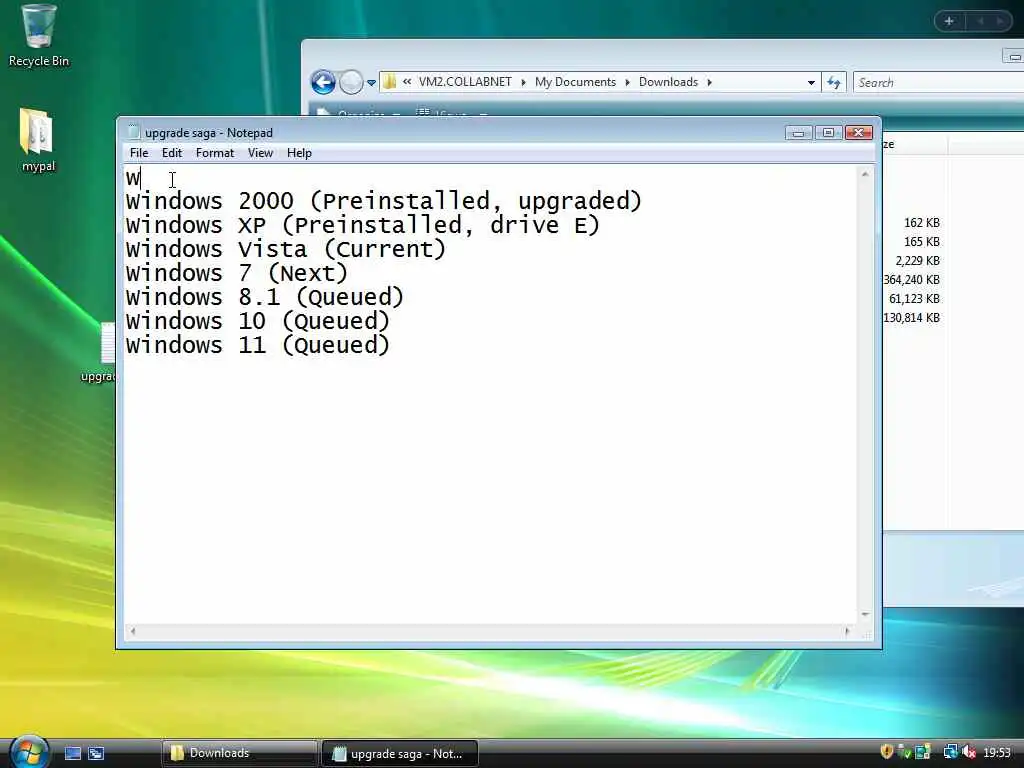Click Notepad vertical scrollbar down arrow
The width and height of the screenshot is (1024, 768).
[865, 615]
